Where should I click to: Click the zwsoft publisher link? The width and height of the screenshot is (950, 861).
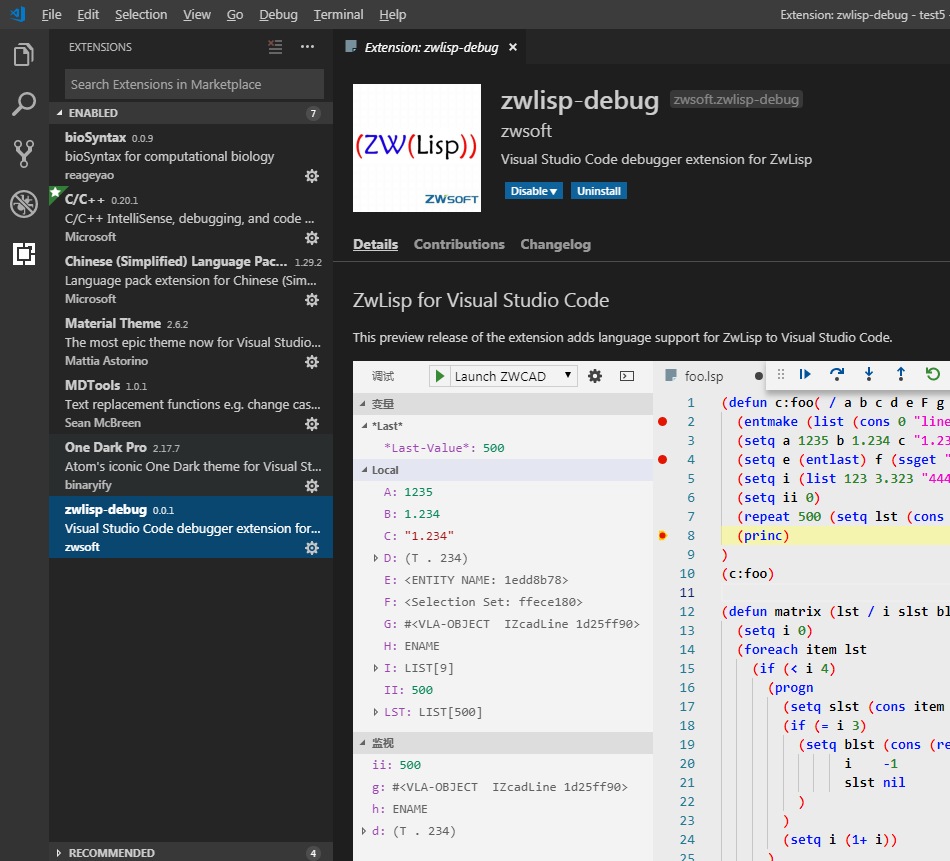[526, 131]
